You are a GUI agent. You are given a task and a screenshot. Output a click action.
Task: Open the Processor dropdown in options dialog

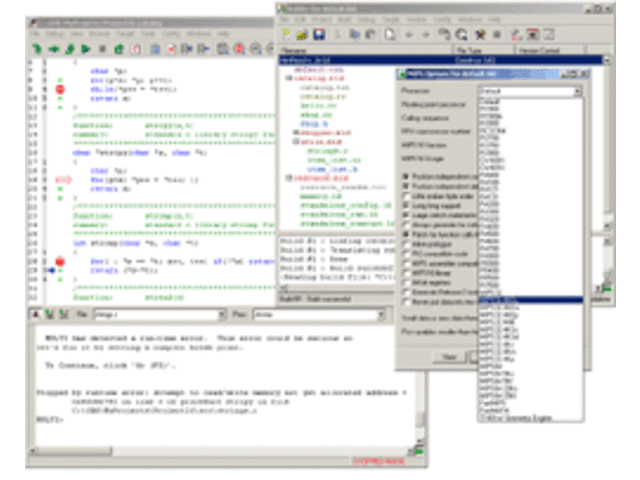(577, 91)
